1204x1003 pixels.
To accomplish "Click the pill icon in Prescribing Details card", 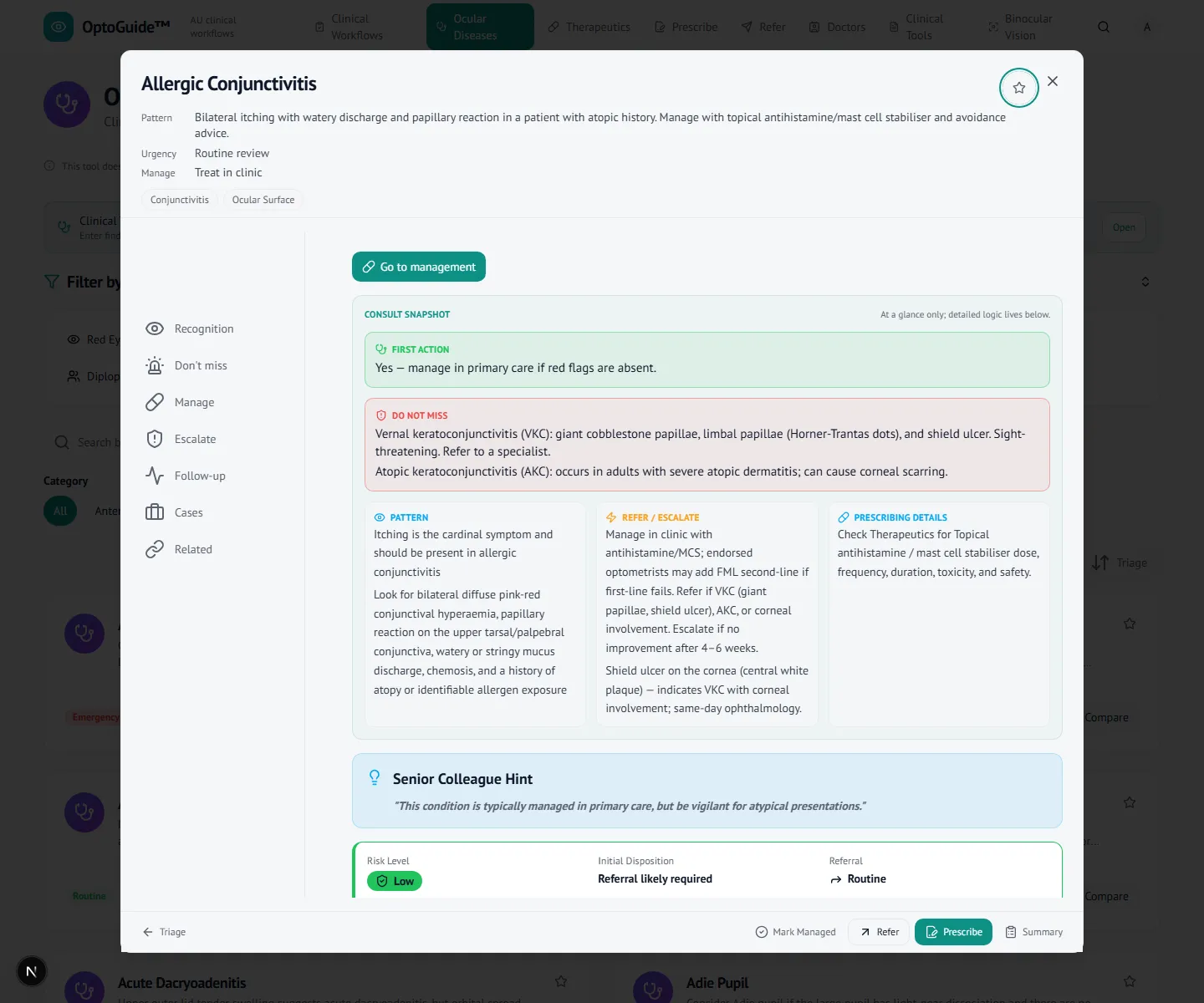I will (844, 517).
